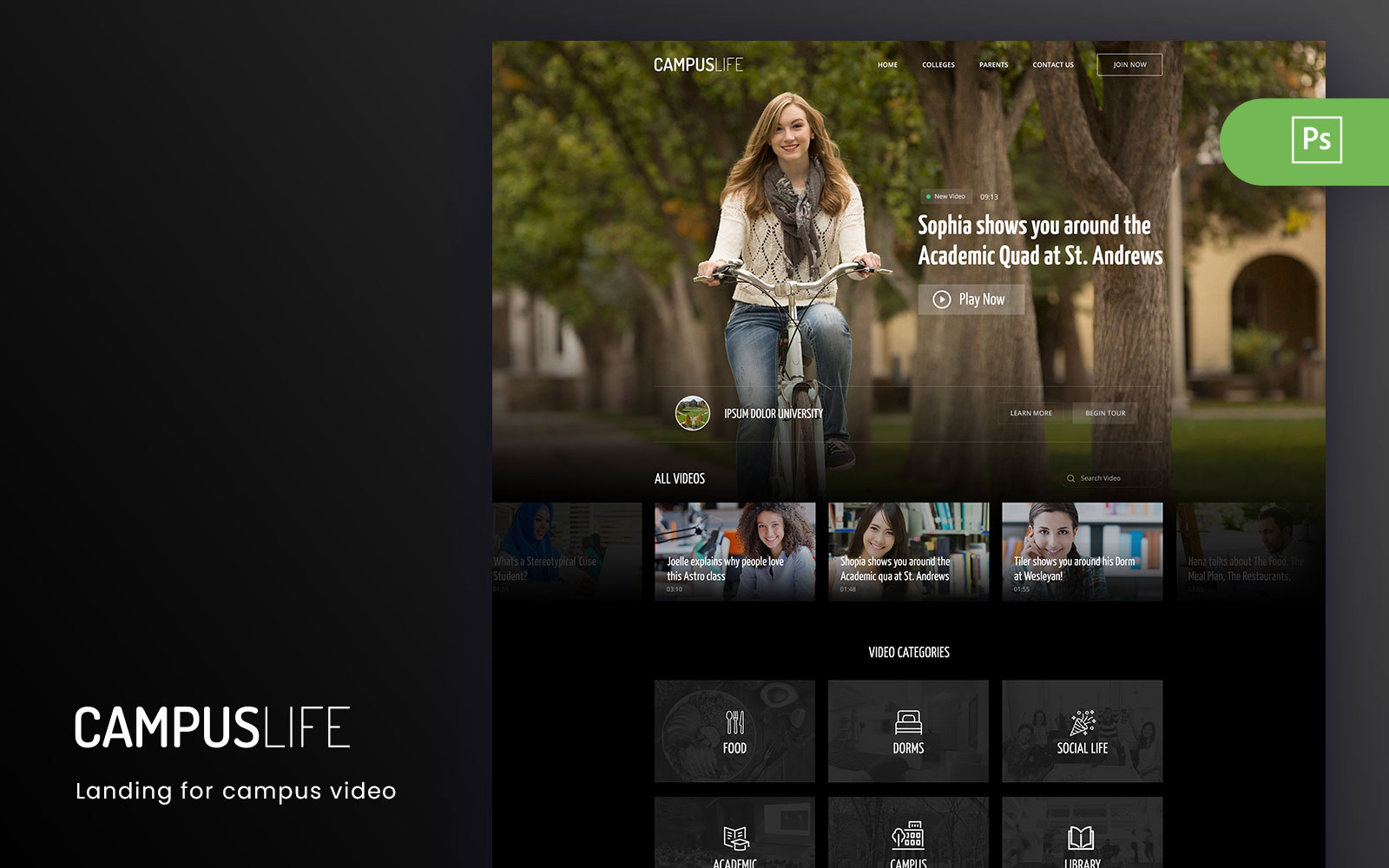Open the Library book icon
Image resolution: width=1389 pixels, height=868 pixels.
(x=1081, y=838)
